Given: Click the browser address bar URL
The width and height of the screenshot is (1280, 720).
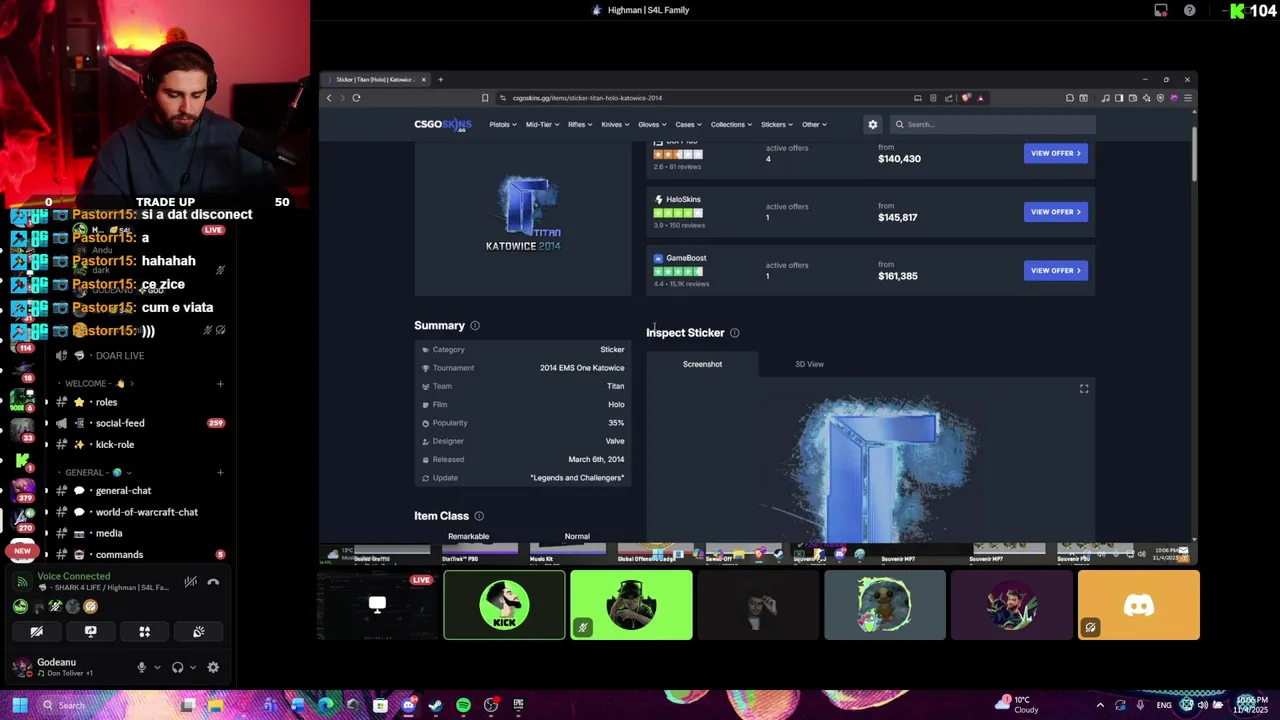Looking at the screenshot, I should coord(587,98).
